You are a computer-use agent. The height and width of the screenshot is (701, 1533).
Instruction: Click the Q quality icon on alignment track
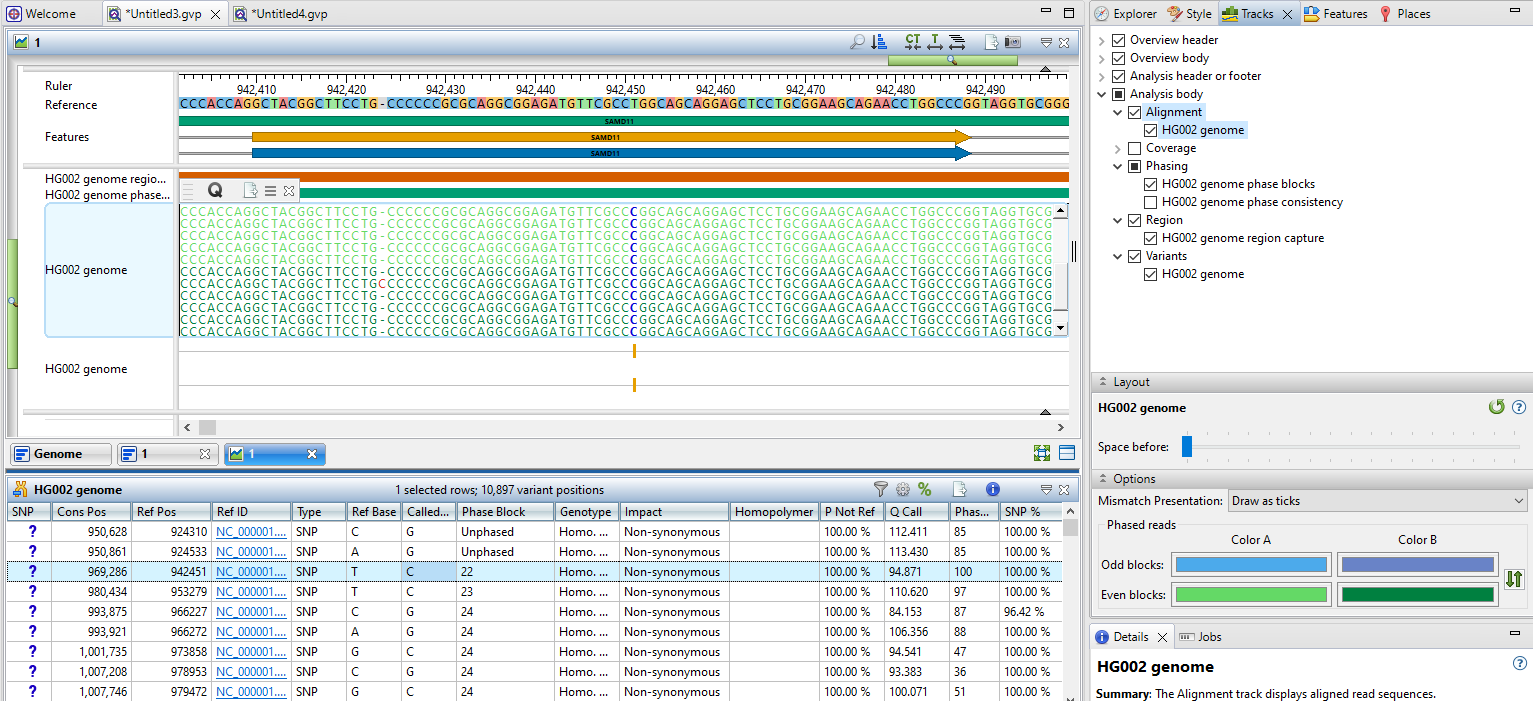(x=215, y=190)
